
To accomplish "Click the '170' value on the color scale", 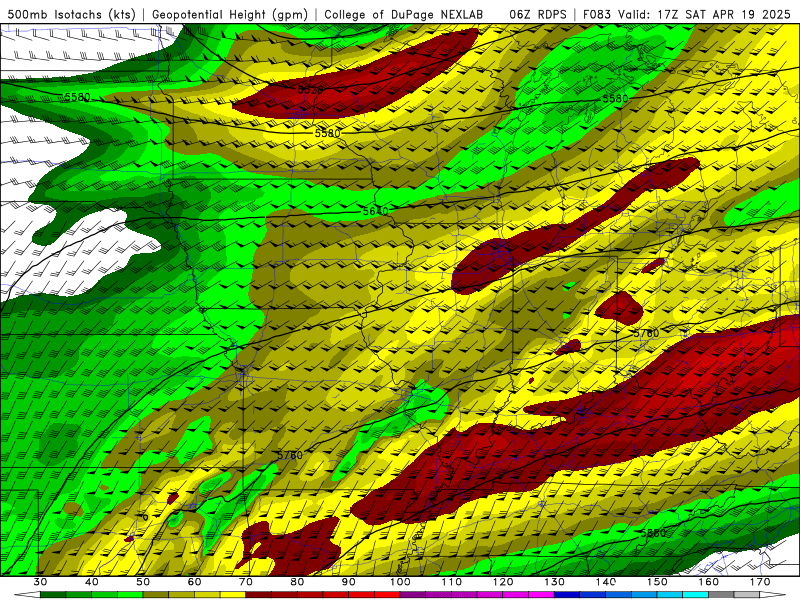I will pos(760,582).
